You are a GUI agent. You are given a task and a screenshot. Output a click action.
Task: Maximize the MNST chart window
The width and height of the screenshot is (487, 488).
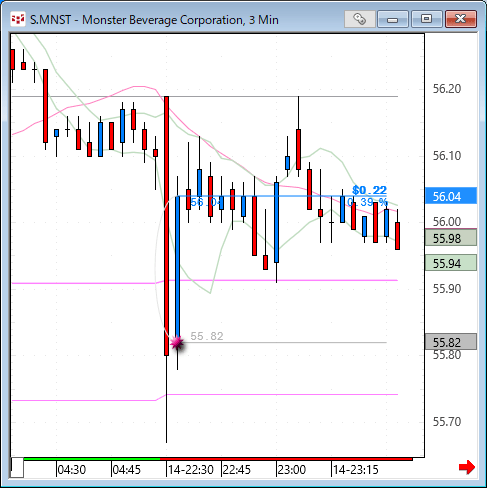[x=426, y=19]
